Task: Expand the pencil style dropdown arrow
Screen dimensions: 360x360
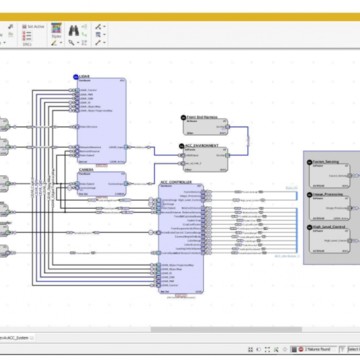Action: 61,43
